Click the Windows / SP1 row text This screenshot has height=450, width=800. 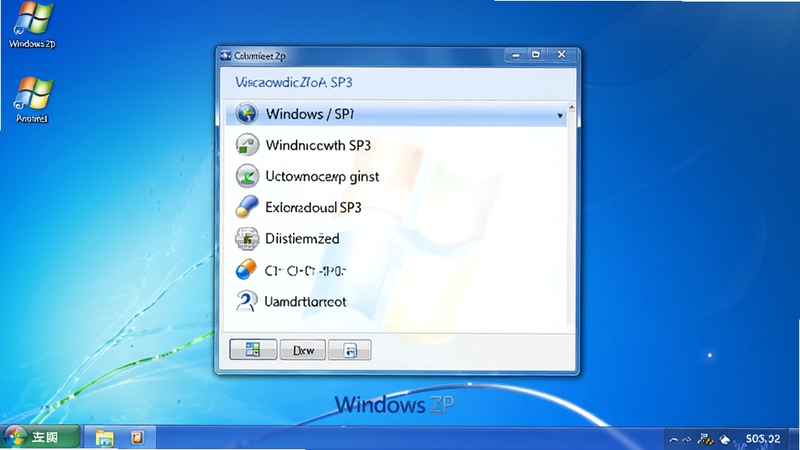(310, 114)
